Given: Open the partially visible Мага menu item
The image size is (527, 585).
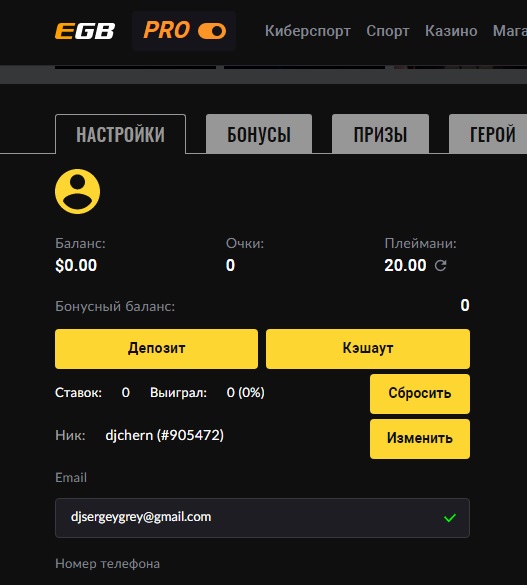Looking at the screenshot, I should pyautogui.click(x=509, y=31).
